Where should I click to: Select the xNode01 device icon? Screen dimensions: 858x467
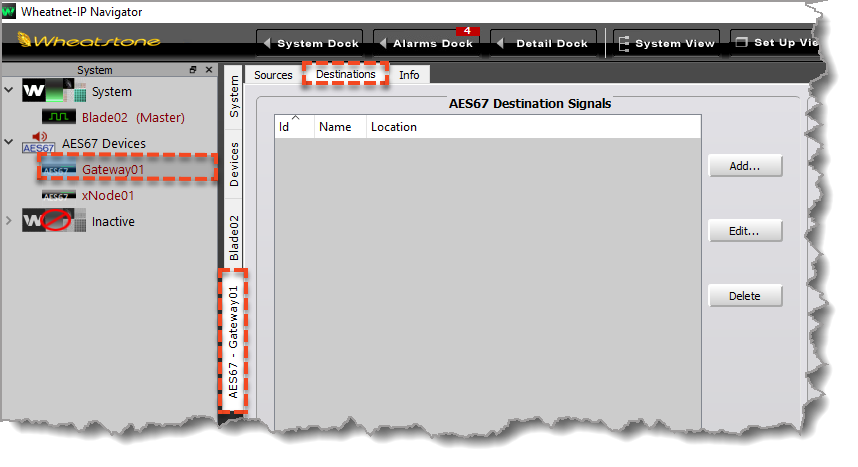pyautogui.click(x=58, y=196)
